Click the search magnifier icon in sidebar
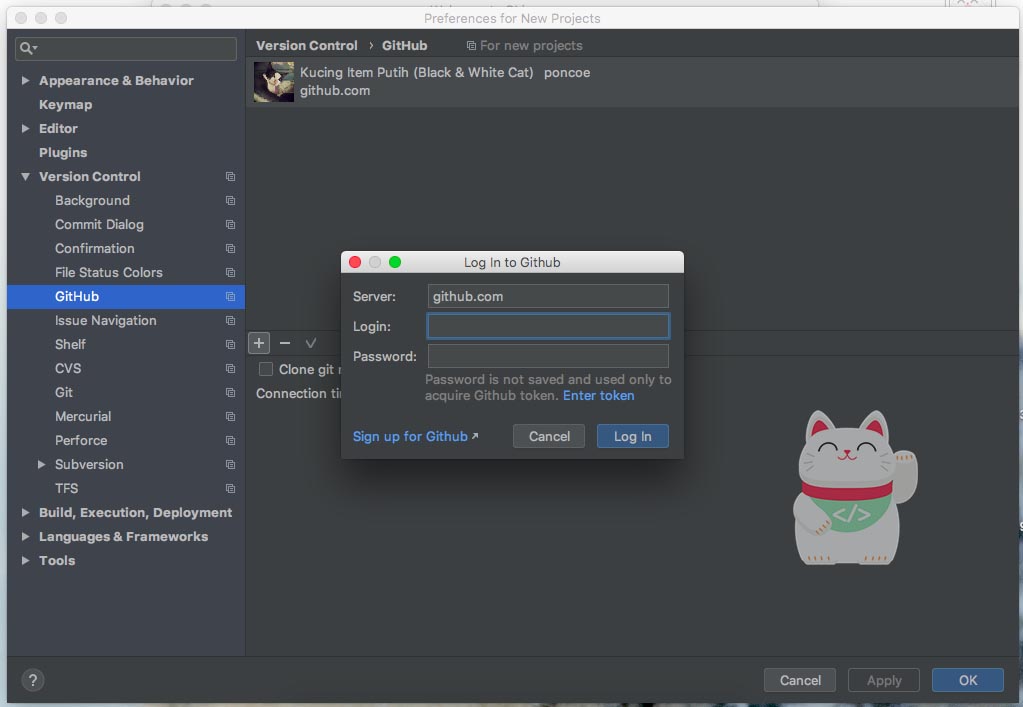The image size is (1023, 707). click(28, 48)
